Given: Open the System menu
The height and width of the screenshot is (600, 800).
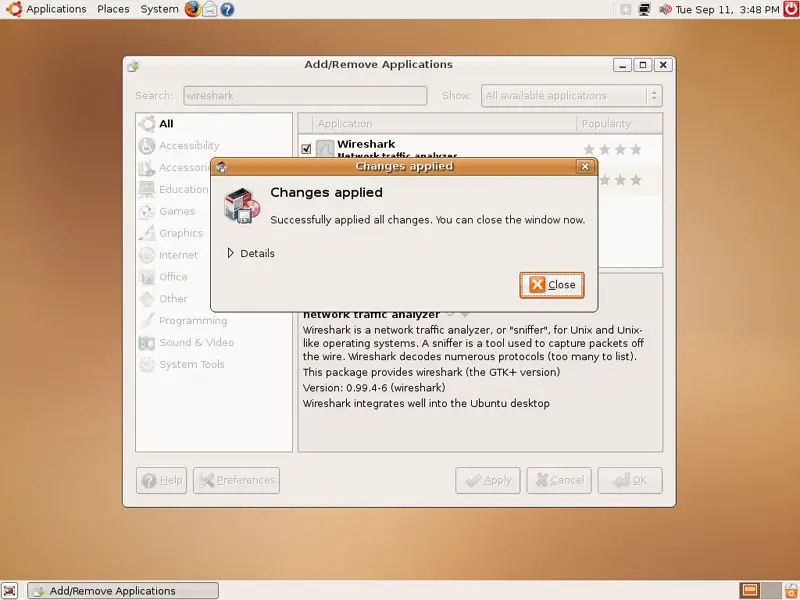Looking at the screenshot, I should 159,9.
